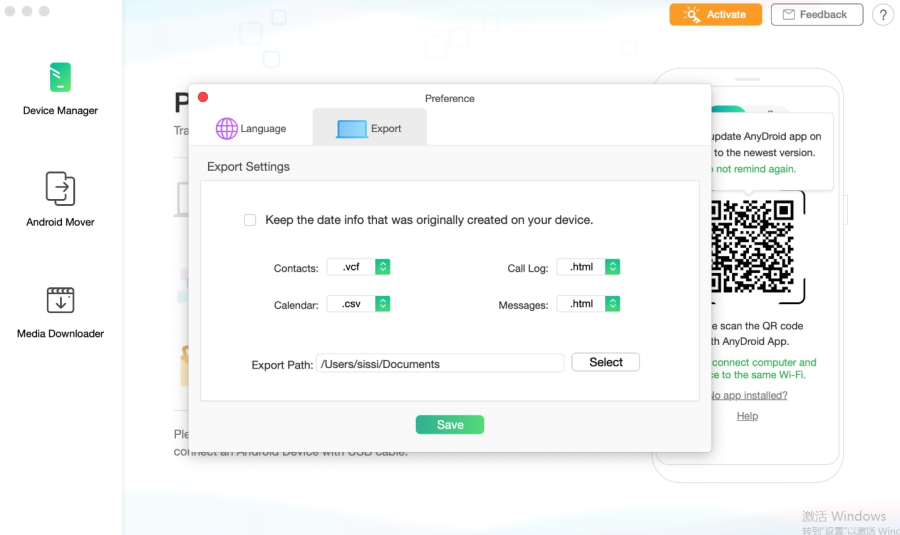Image resolution: width=900 pixels, height=535 pixels.
Task: Click the orange Activate button
Action: 716,14
